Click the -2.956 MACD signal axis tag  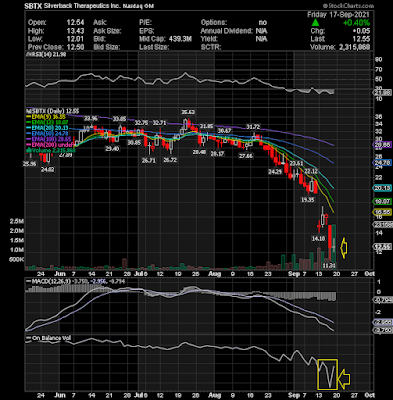382,323
